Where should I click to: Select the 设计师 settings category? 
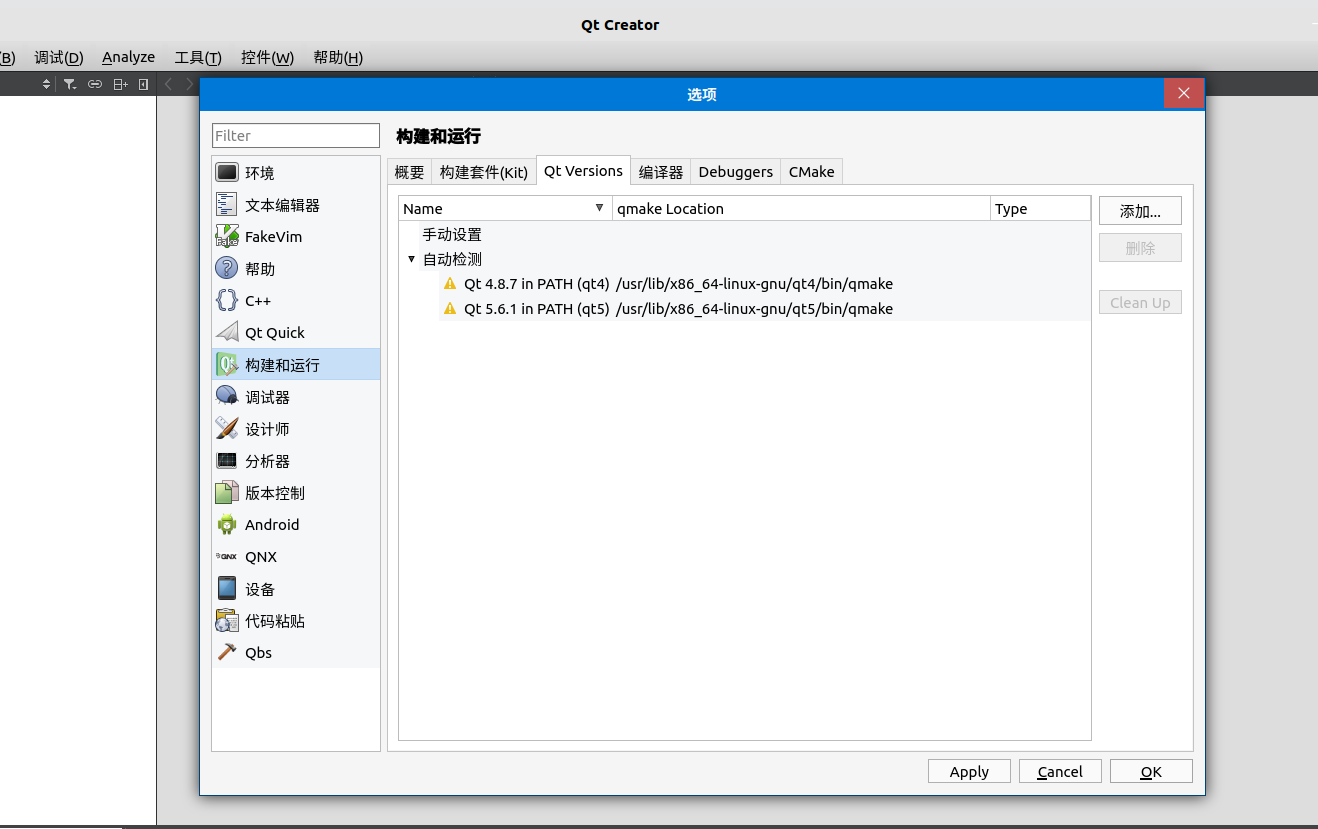(x=296, y=429)
